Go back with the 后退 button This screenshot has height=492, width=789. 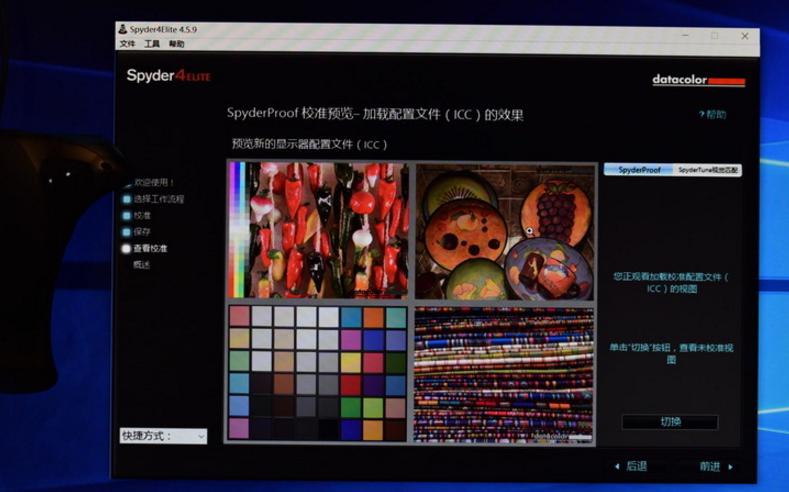click(x=632, y=466)
